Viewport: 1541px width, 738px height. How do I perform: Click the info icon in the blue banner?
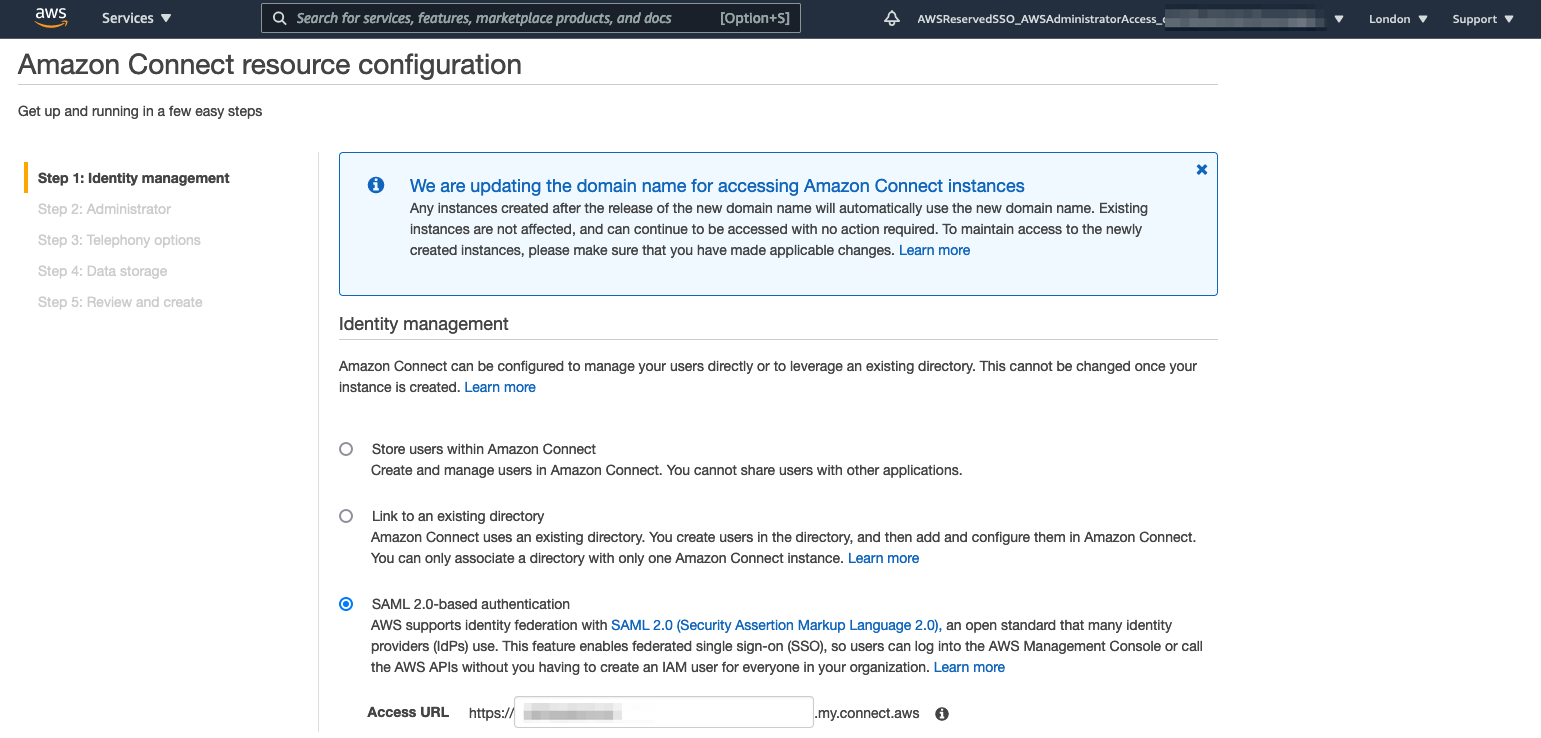(x=376, y=185)
